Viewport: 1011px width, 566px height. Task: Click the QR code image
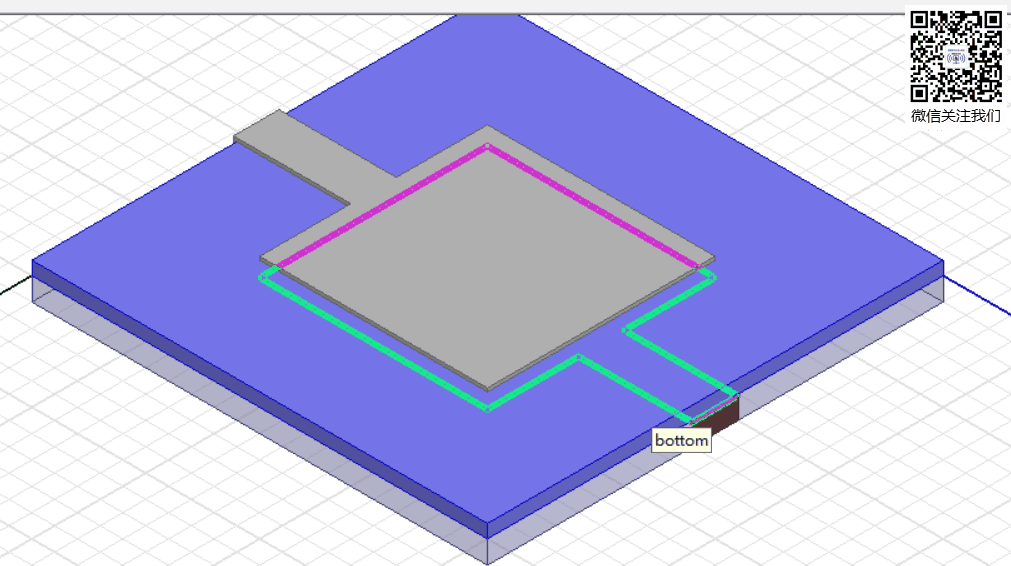point(956,56)
